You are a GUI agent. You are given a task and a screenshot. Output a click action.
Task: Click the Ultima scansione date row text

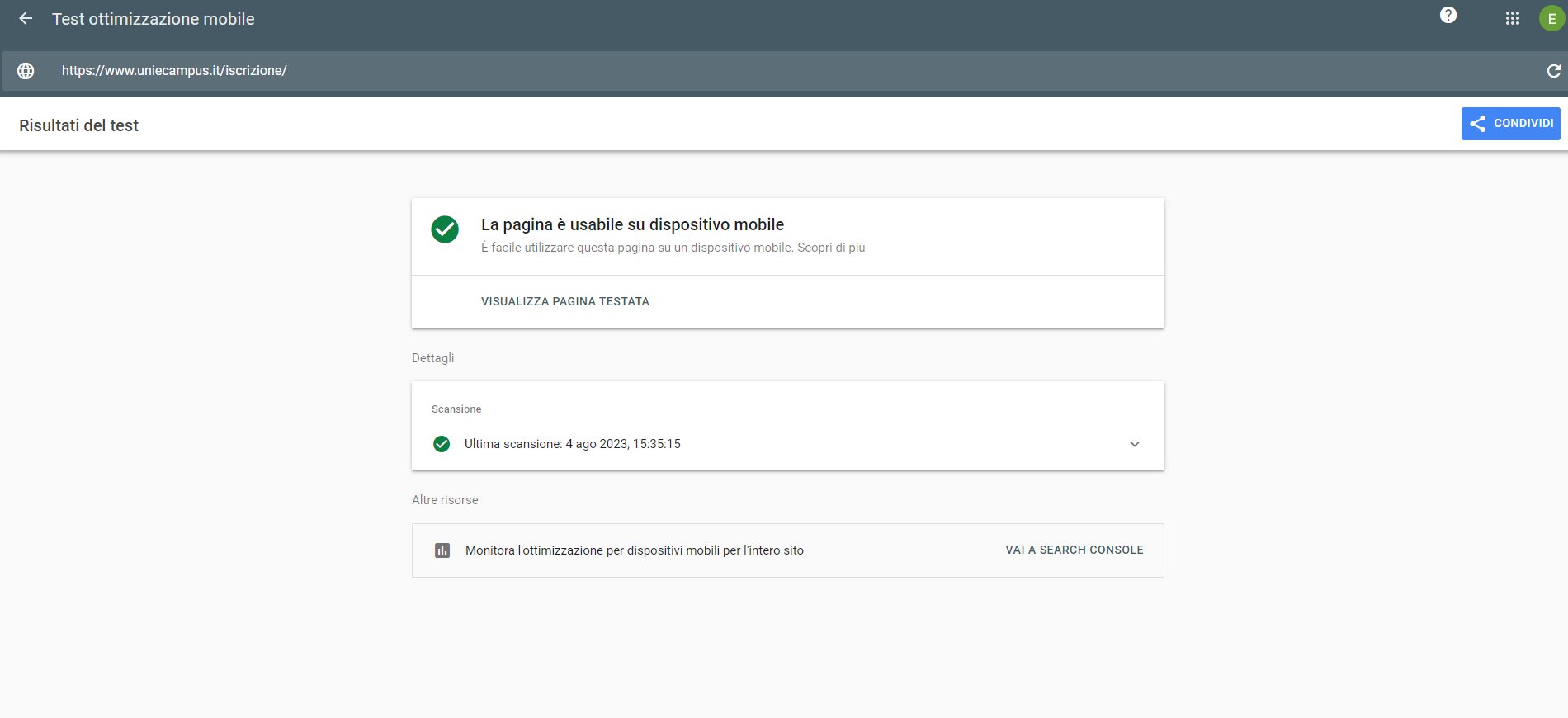click(x=572, y=444)
